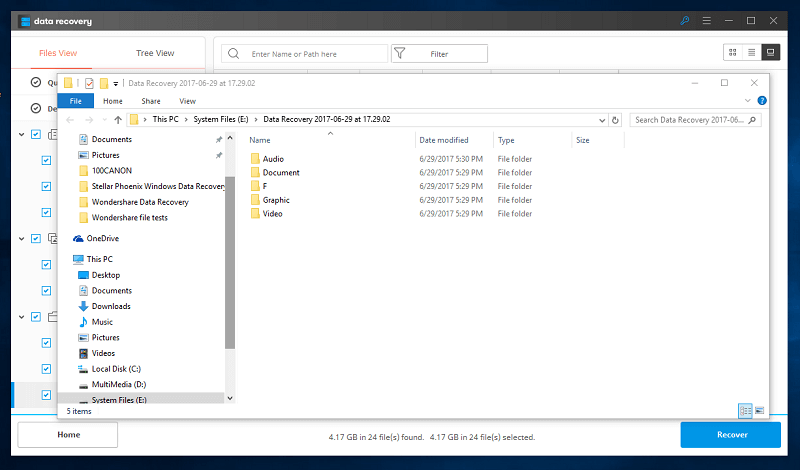
Task: Click the Filter button
Action: tap(439, 54)
